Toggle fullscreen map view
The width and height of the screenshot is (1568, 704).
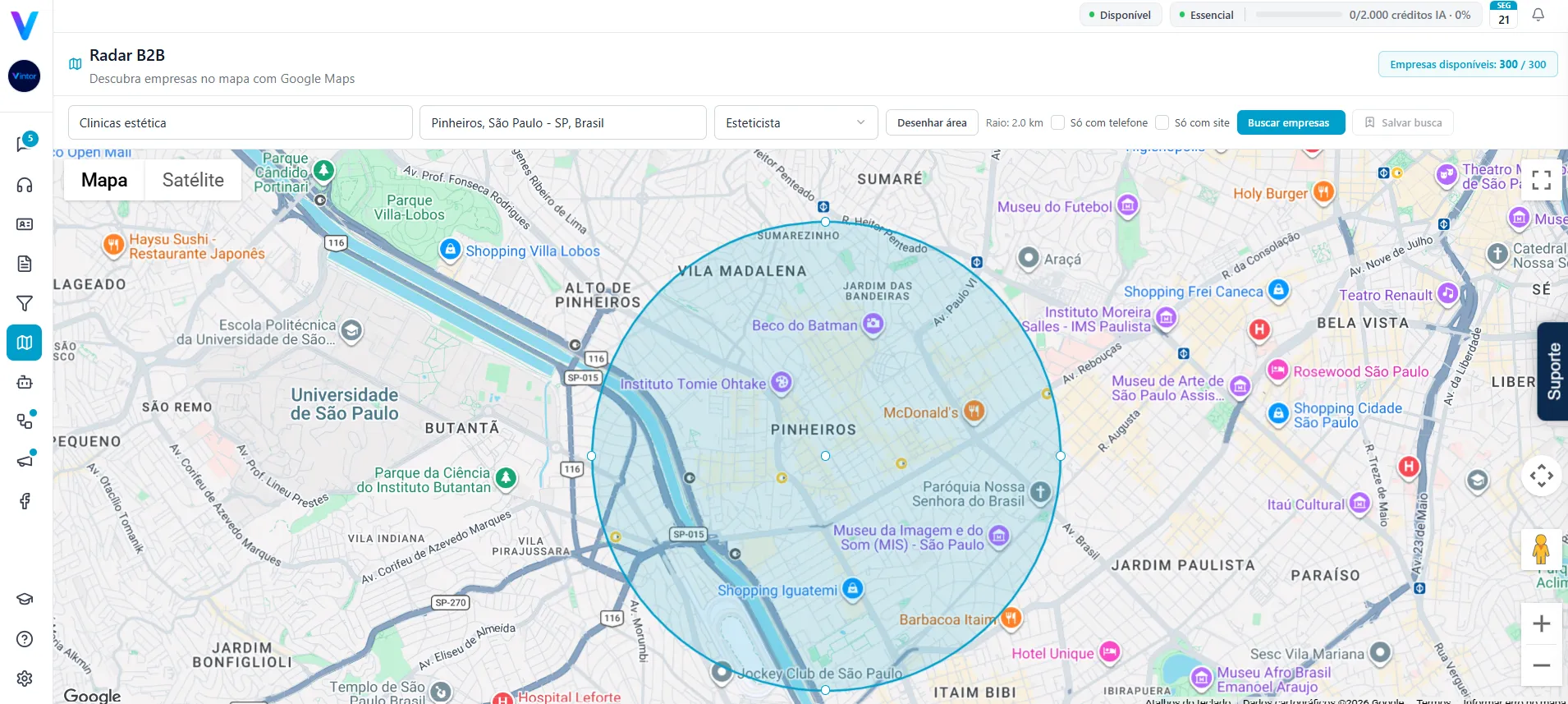tap(1542, 180)
